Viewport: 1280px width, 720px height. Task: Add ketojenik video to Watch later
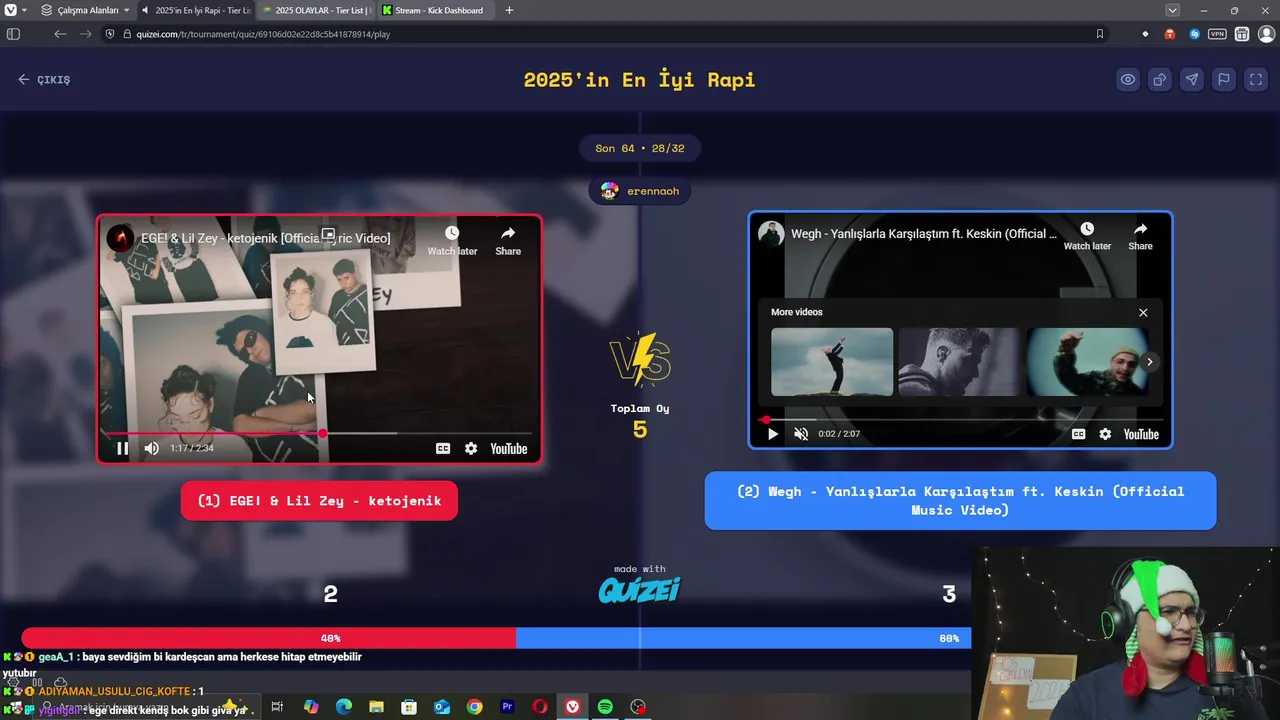coord(452,240)
